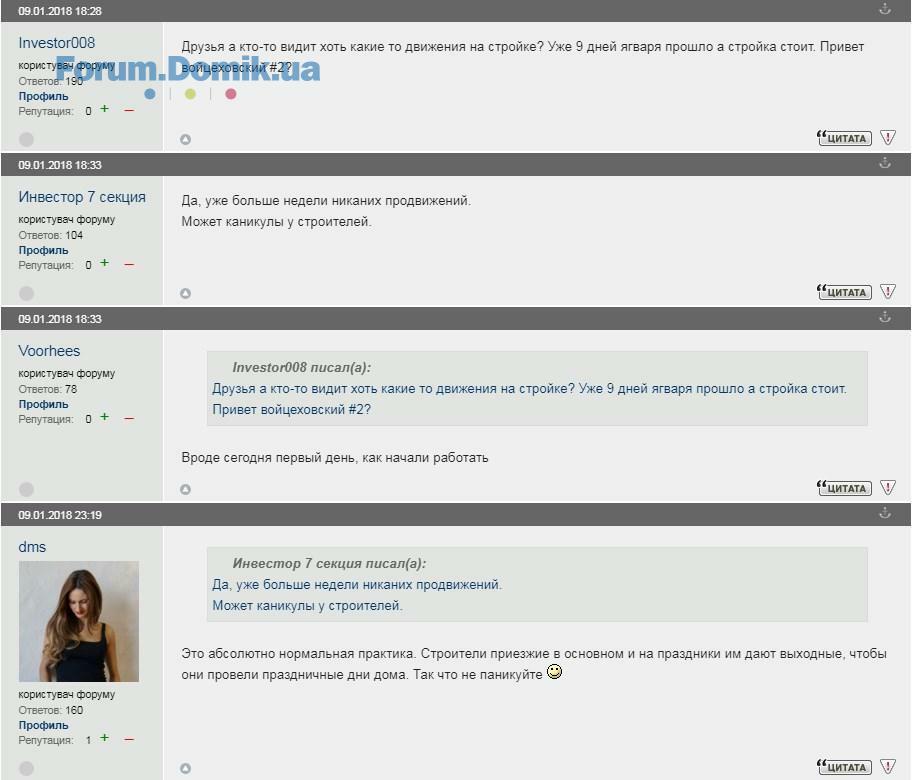Click the 09.01.2018 23:19 post header timestamp
Viewport: 914px width, 780px height.
point(60,515)
